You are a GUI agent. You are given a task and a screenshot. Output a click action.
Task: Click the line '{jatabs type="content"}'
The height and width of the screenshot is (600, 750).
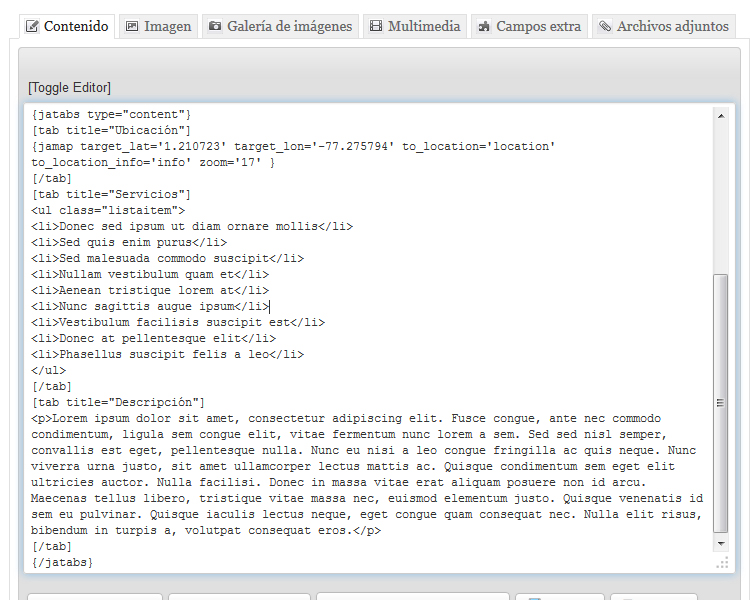pos(111,115)
